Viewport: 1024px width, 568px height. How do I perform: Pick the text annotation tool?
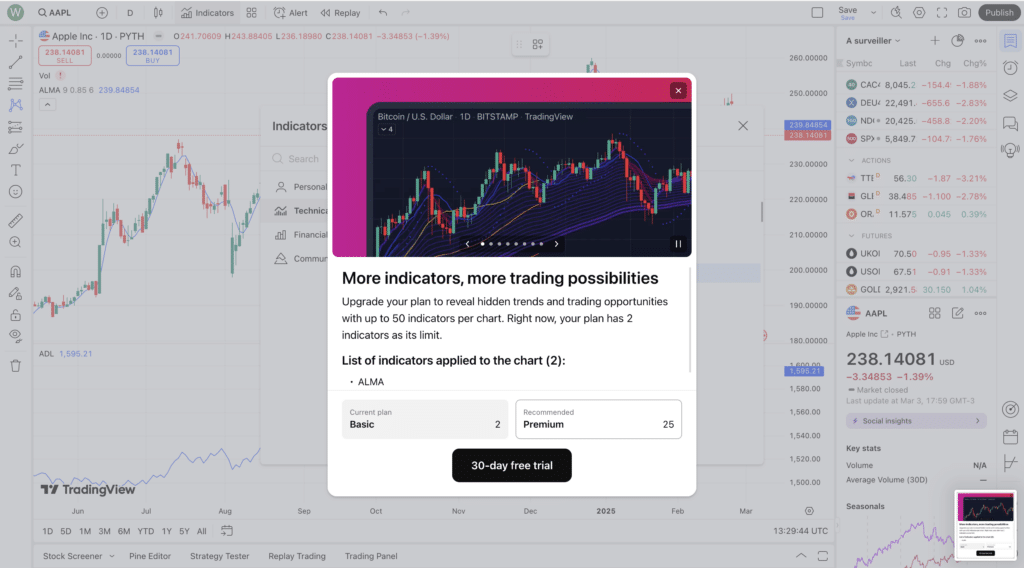pyautogui.click(x=15, y=170)
